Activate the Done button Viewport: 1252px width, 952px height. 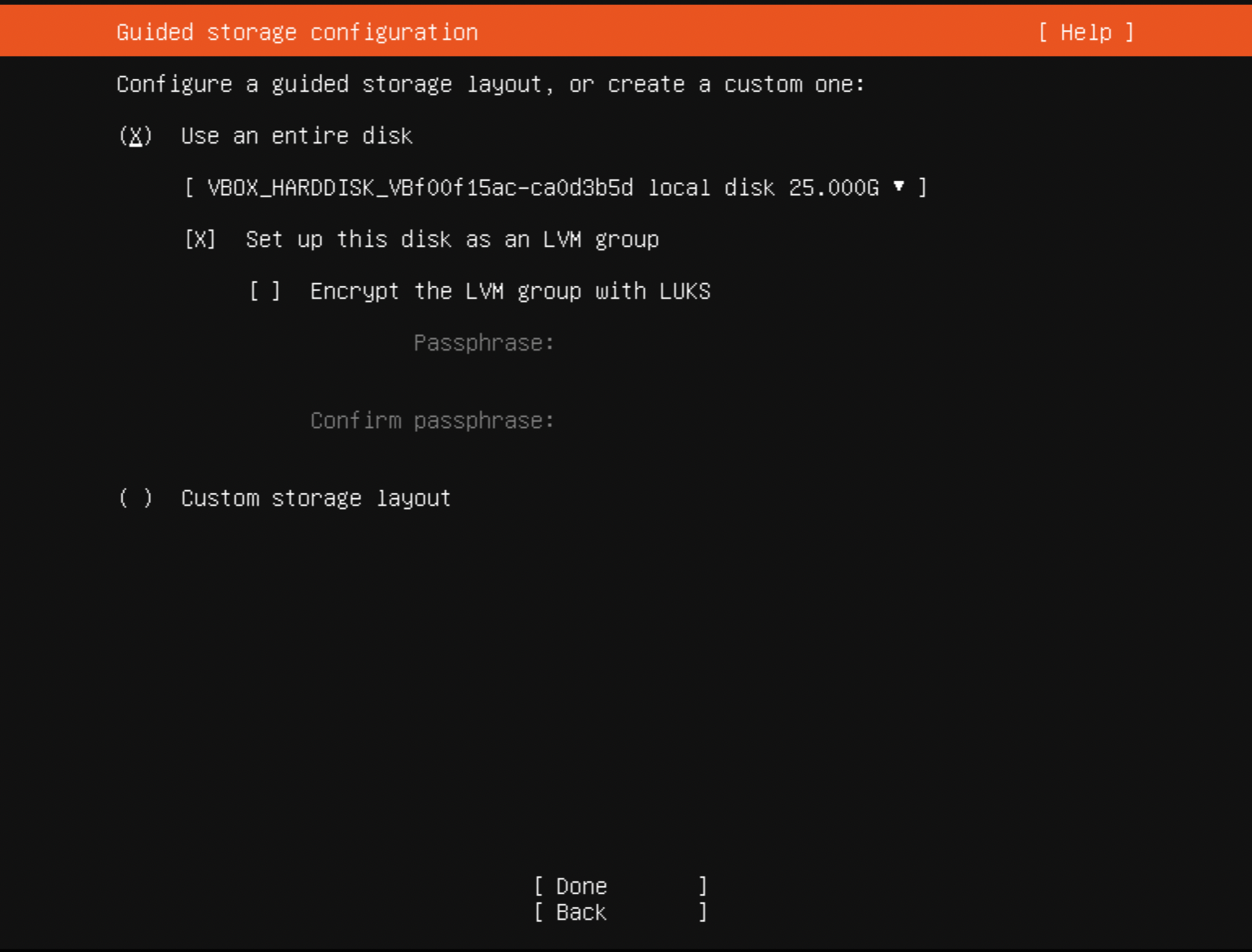point(621,886)
